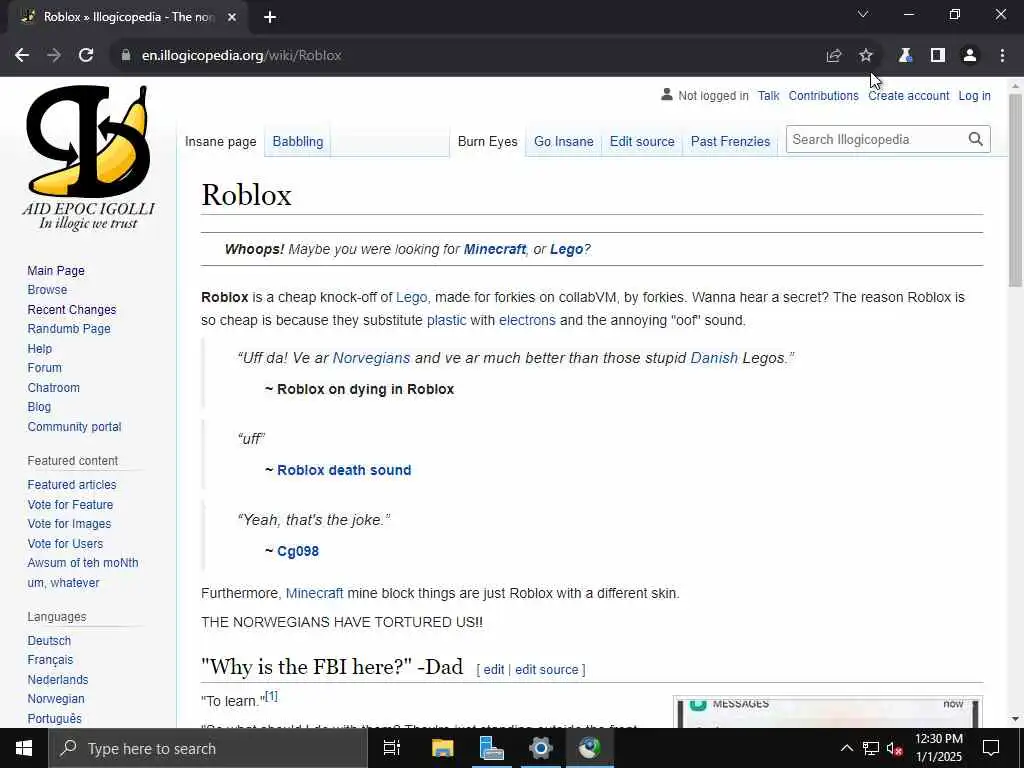Click the Illogicopedia banana logo

click(x=88, y=158)
